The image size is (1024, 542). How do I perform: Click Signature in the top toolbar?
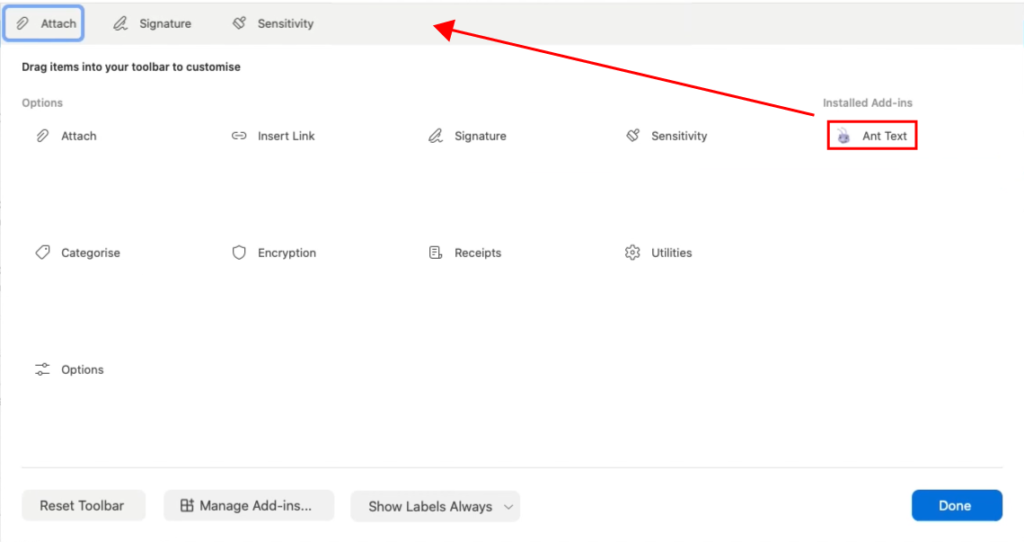pyautogui.click(x=152, y=23)
